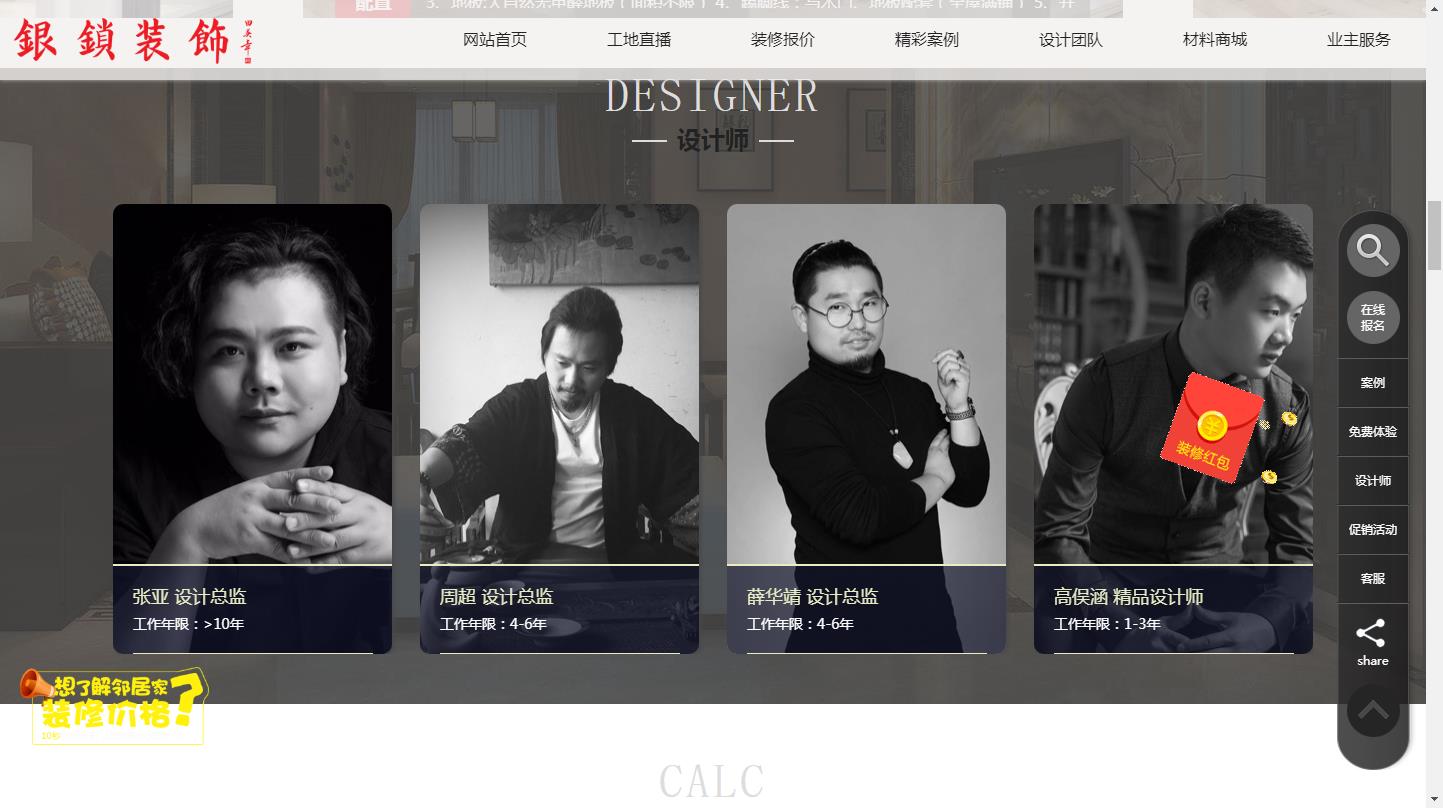
Task: Click 免费体验 in the floating sidebar
Action: pos(1372,432)
